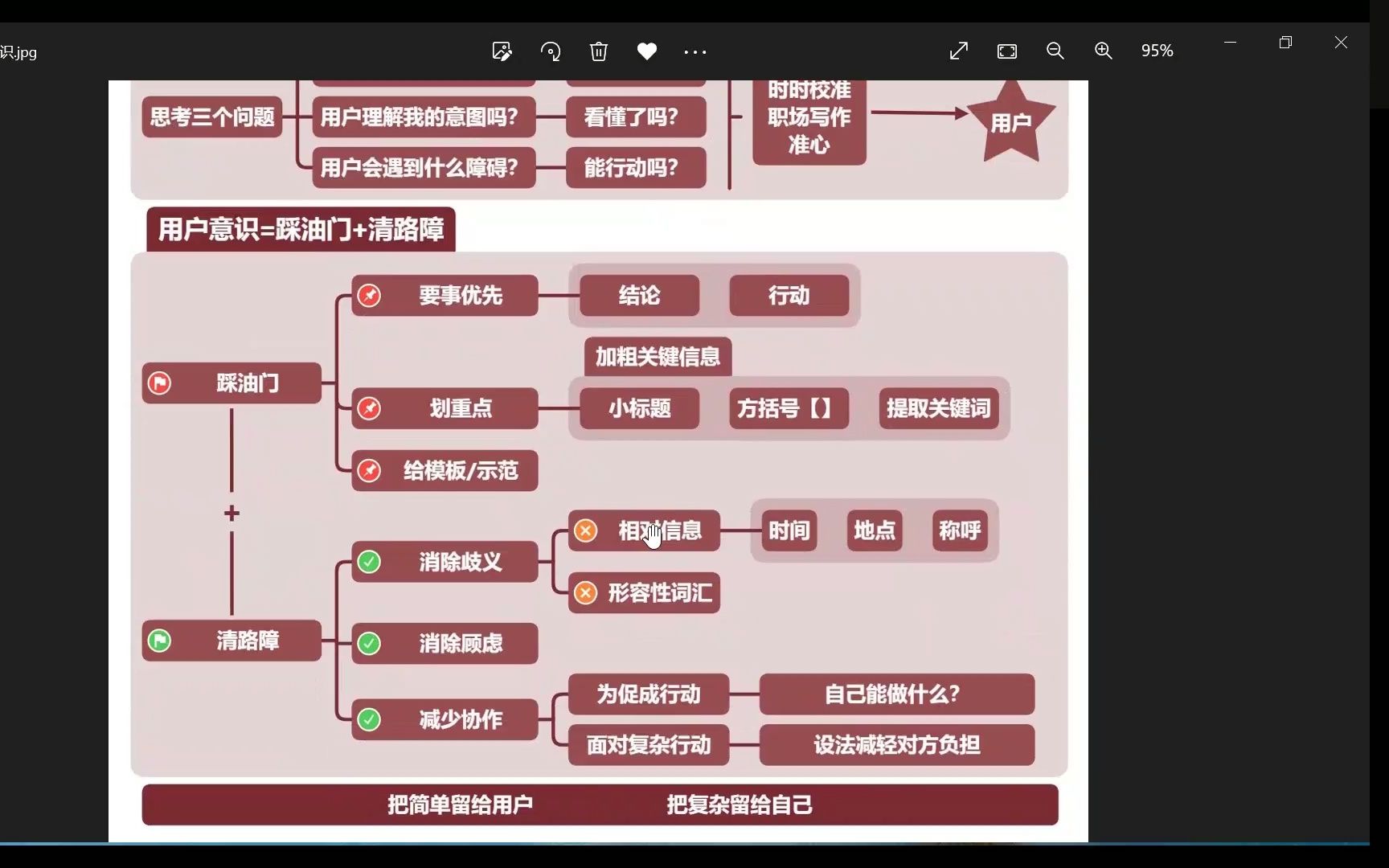Click the 用户意识=踩油门+清路障 heading
1389x868 pixels.
pos(301,229)
